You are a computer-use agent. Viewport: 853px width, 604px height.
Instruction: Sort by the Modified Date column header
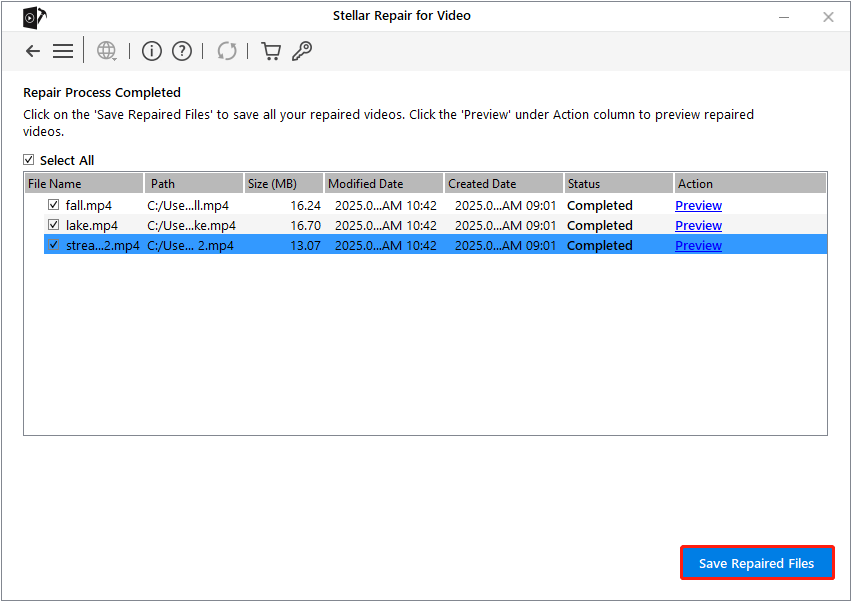[x=384, y=184]
